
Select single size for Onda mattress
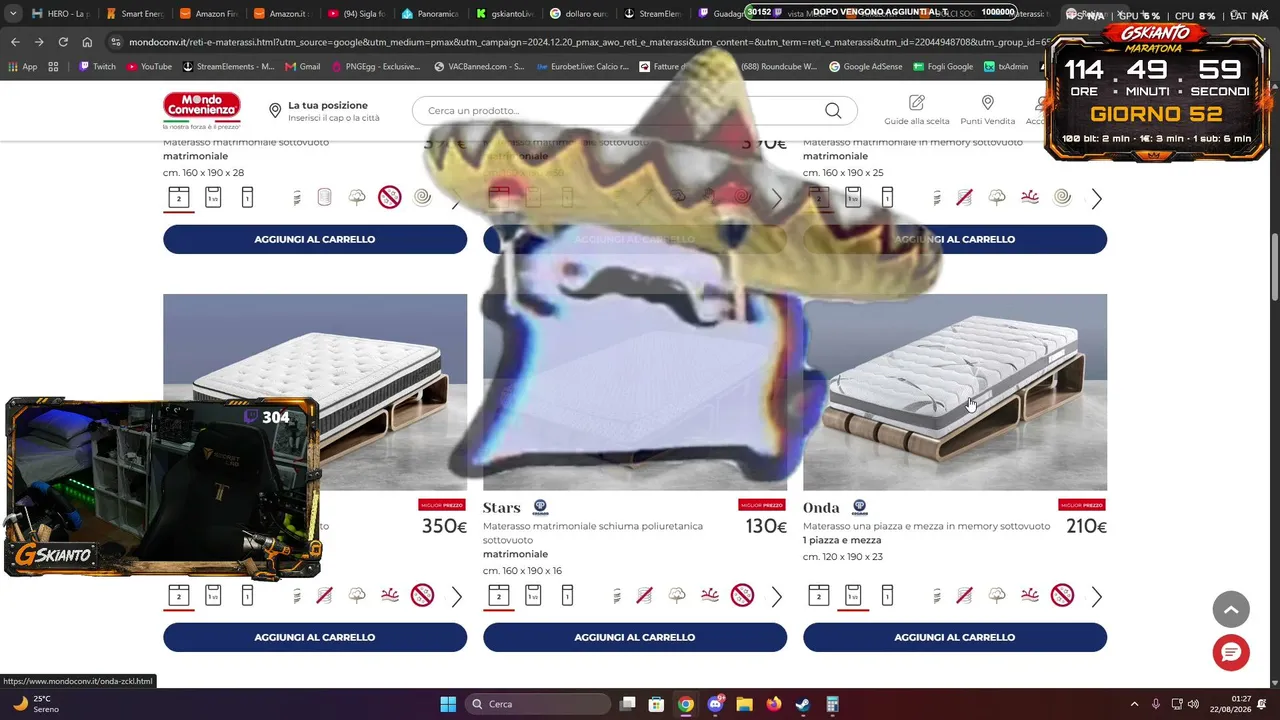(887, 596)
